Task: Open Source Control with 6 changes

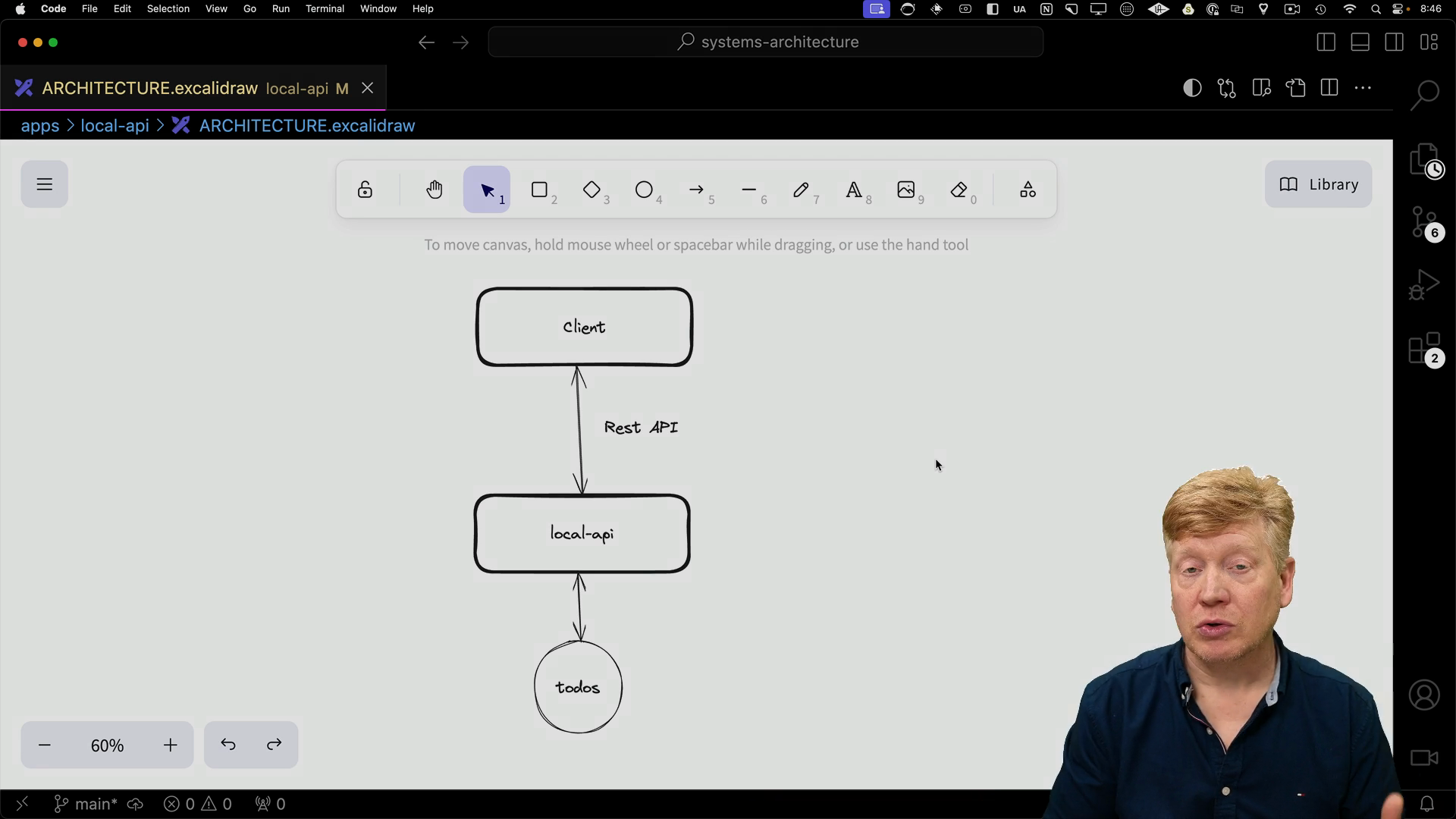Action: click(1426, 224)
